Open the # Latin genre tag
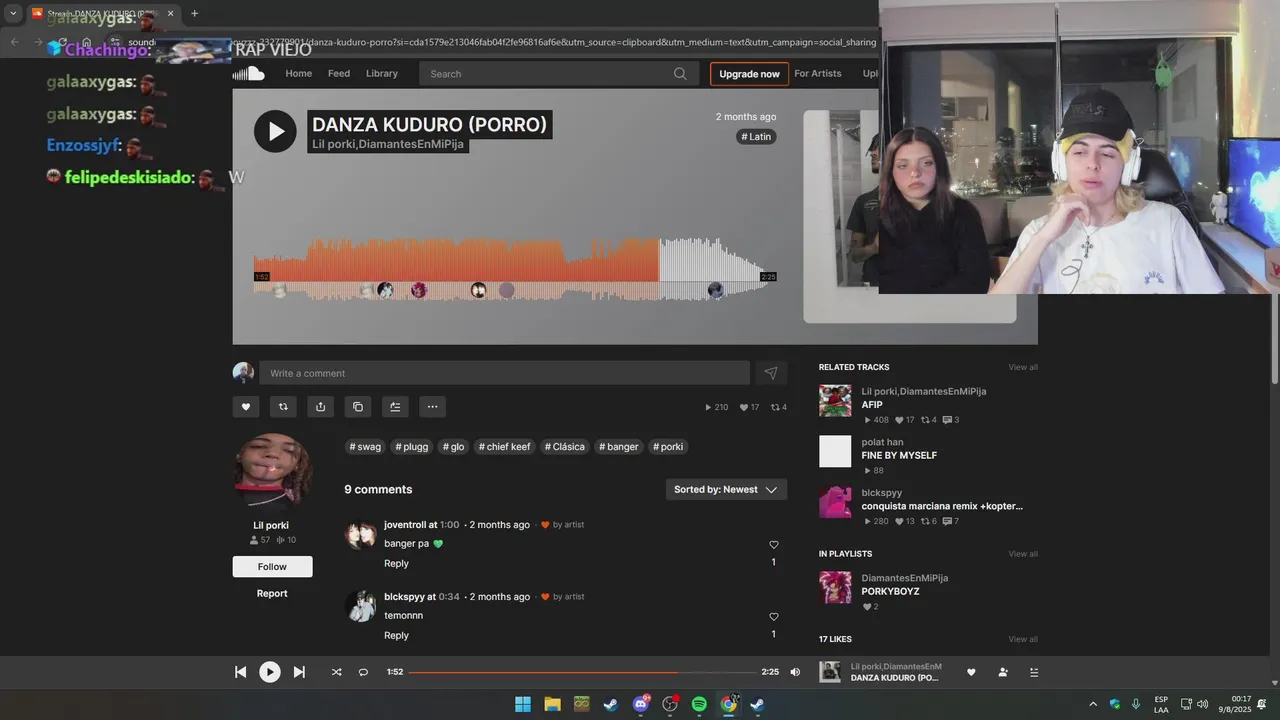This screenshot has height=720, width=1280. click(757, 137)
